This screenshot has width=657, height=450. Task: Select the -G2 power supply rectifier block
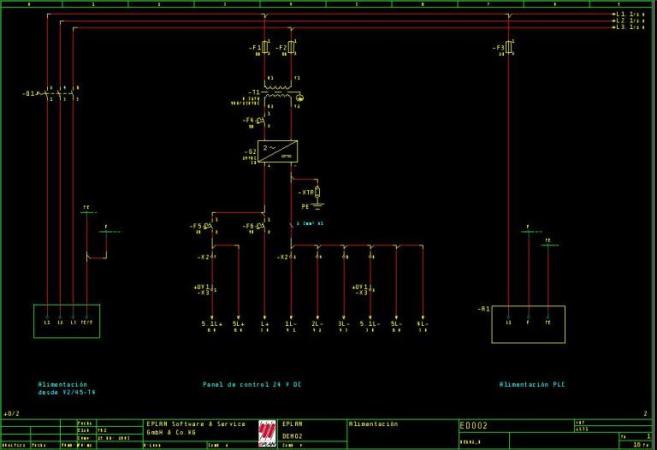point(277,151)
